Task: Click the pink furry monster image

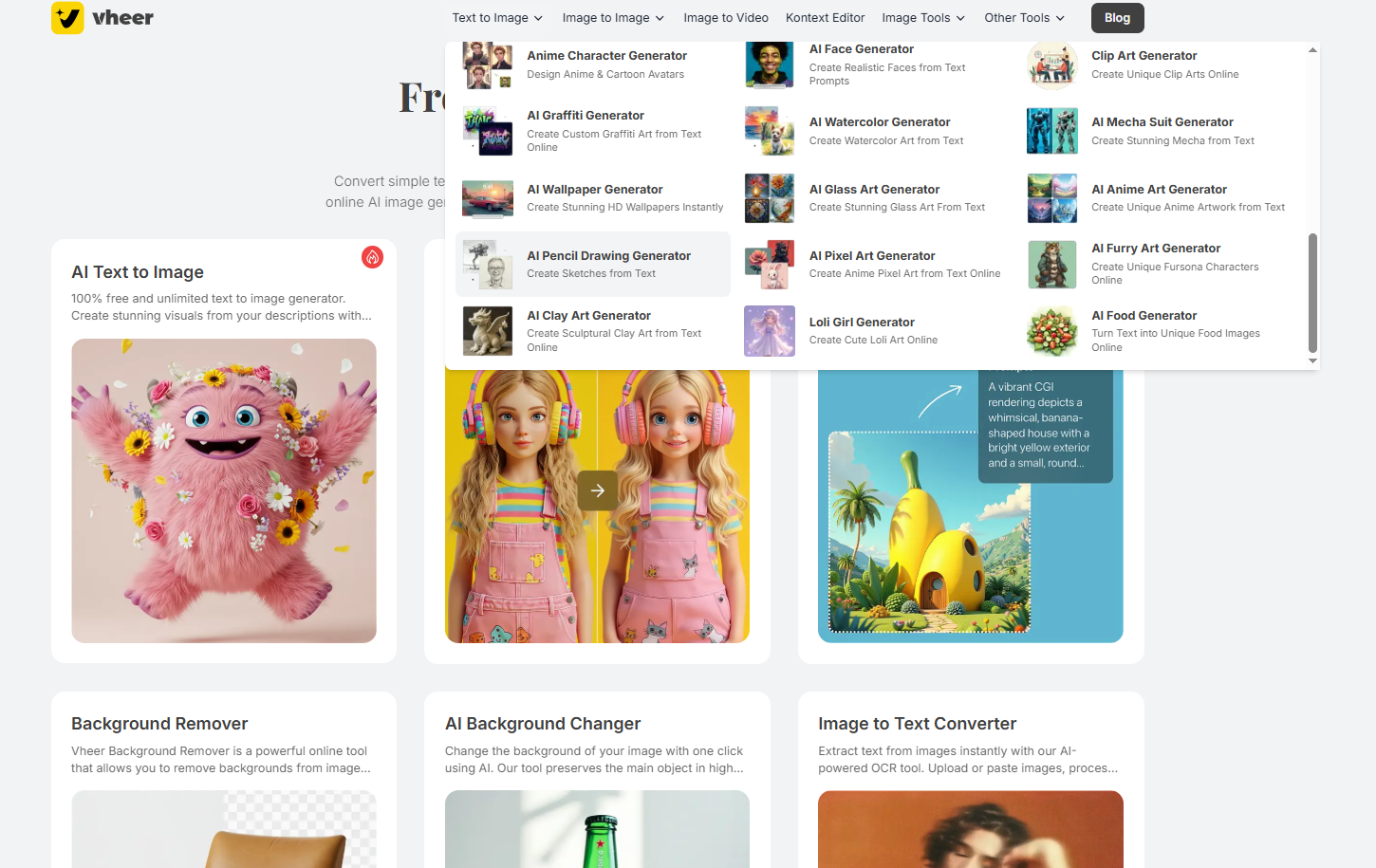Action: pos(224,490)
